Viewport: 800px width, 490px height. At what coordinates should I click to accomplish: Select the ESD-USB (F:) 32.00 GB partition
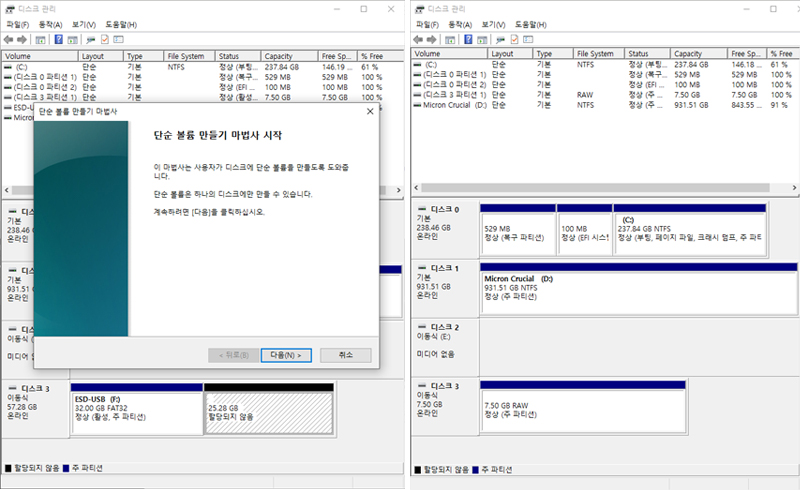coord(136,410)
